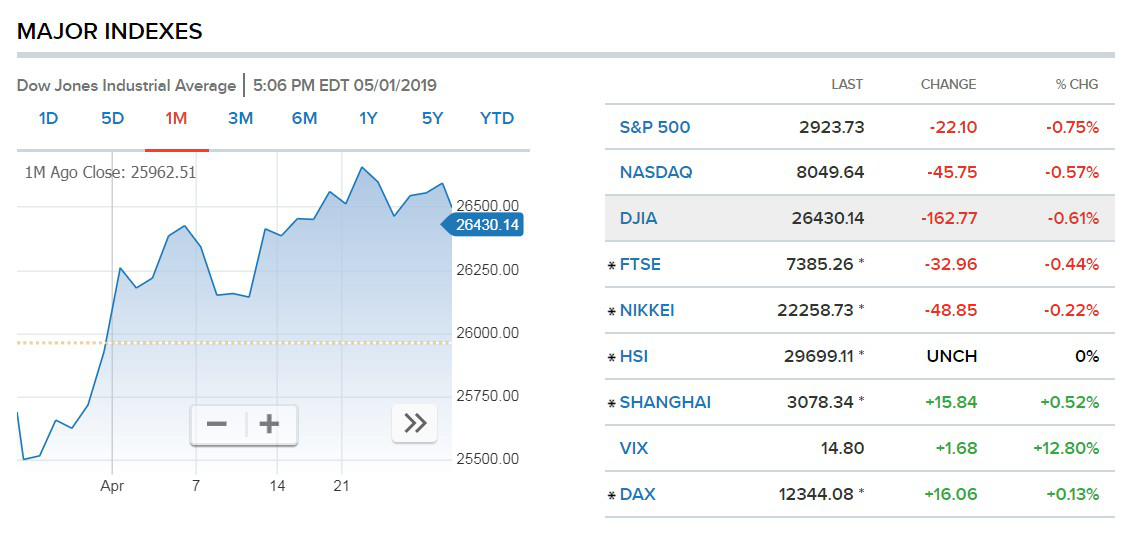Screen dimensions: 1125x542
Task: Zoom in the chart with plus button
Action: coord(269,424)
